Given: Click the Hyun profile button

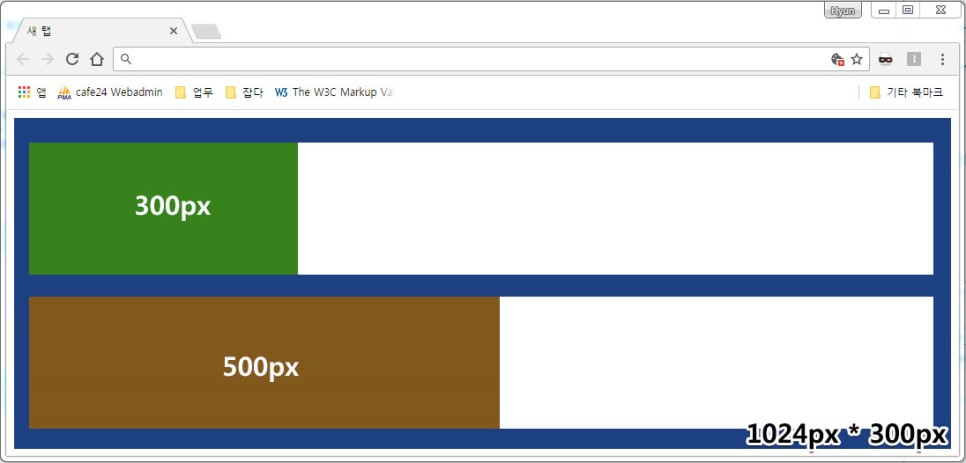Looking at the screenshot, I should pos(842,10).
